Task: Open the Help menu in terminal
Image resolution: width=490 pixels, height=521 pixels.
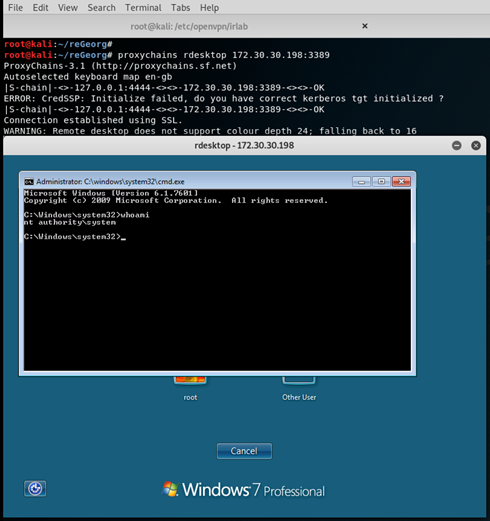Action: tap(209, 7)
